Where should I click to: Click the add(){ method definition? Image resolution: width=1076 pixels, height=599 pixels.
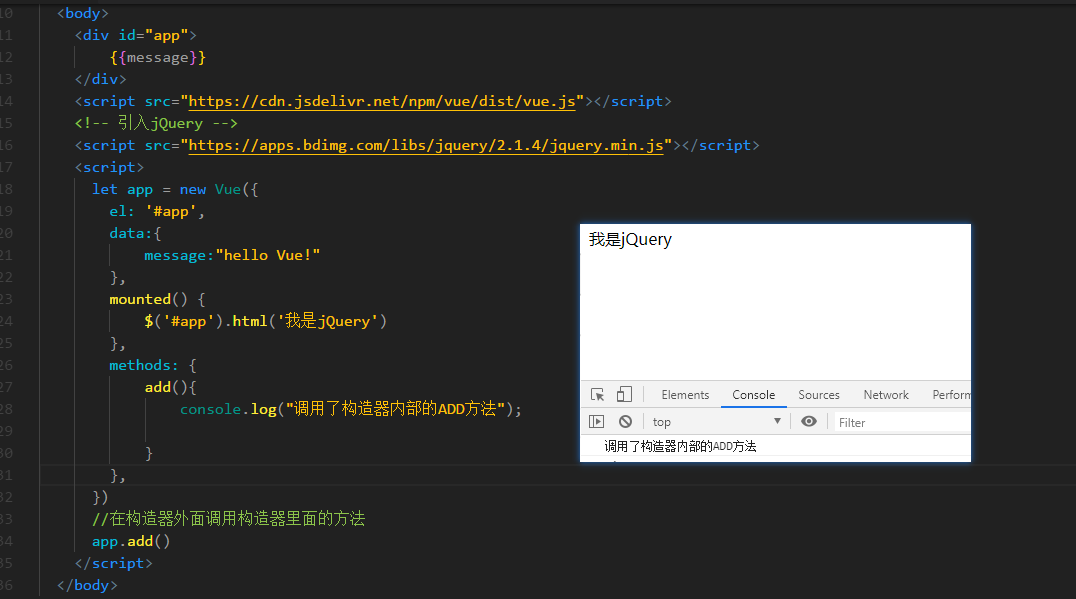point(171,387)
